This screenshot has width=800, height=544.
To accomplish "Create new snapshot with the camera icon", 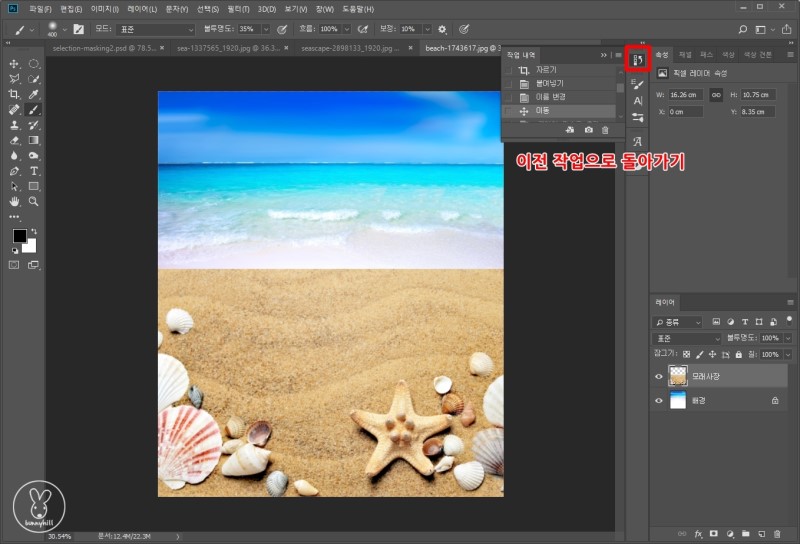I will (588, 130).
